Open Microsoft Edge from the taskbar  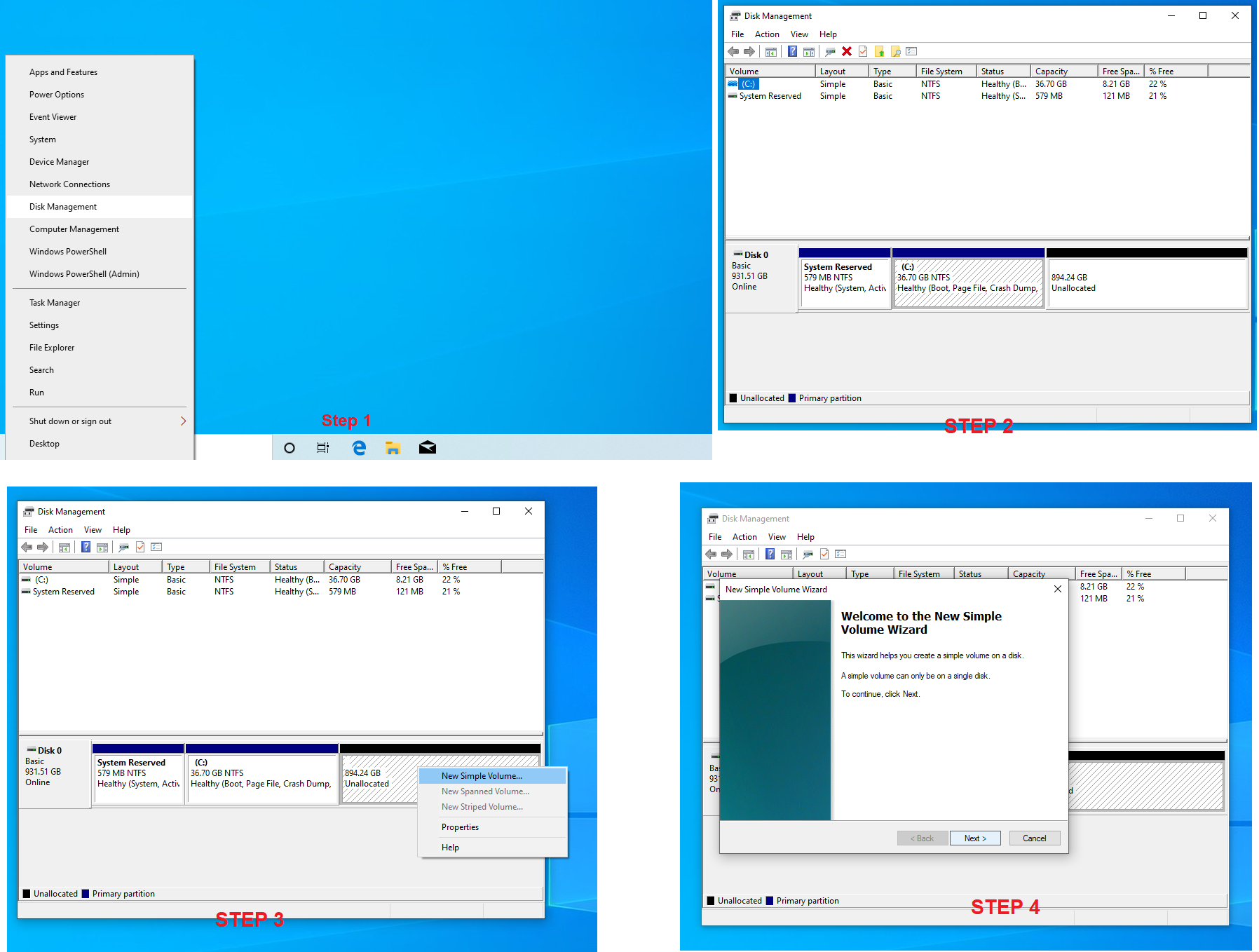[359, 447]
